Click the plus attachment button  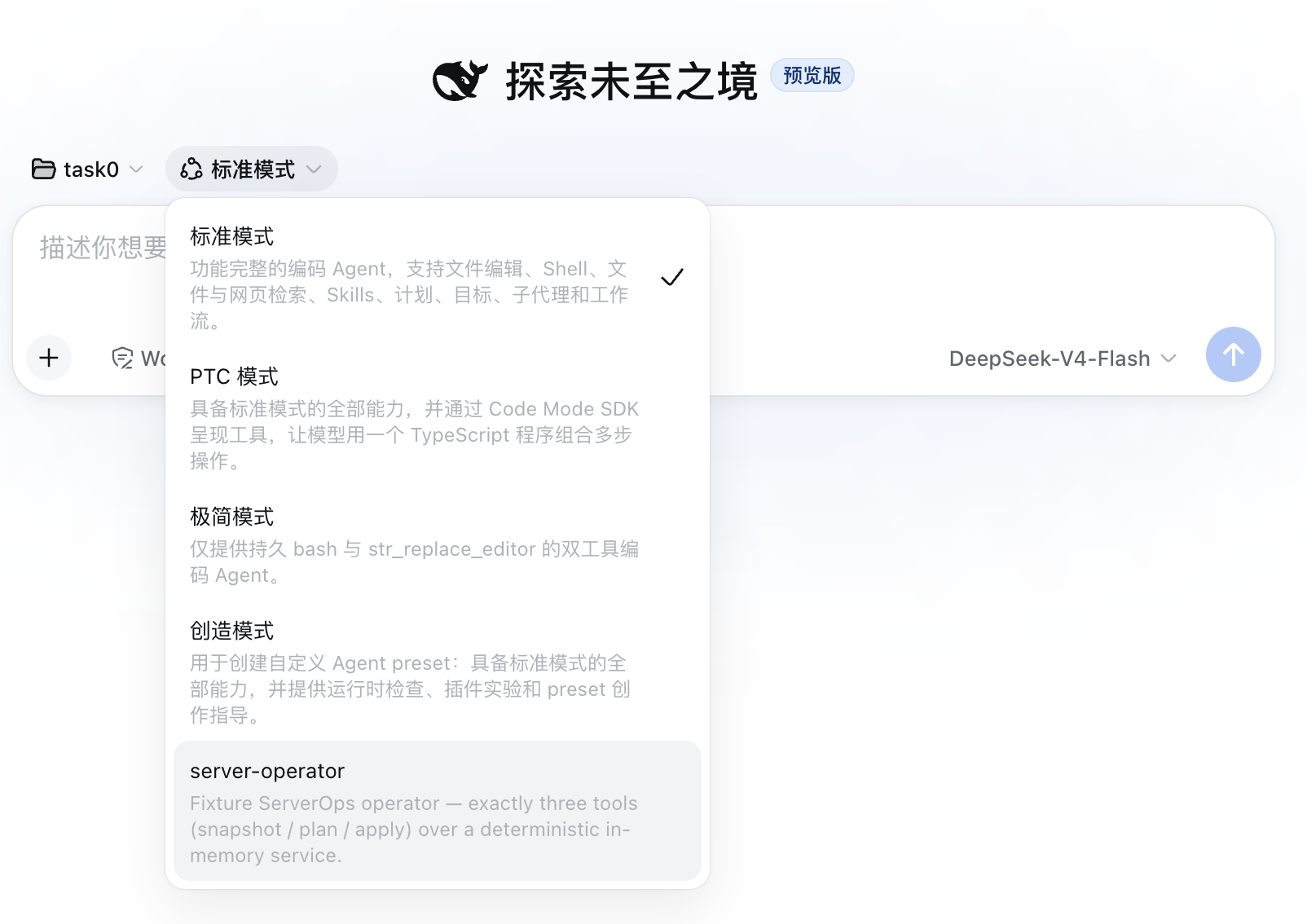pos(49,358)
